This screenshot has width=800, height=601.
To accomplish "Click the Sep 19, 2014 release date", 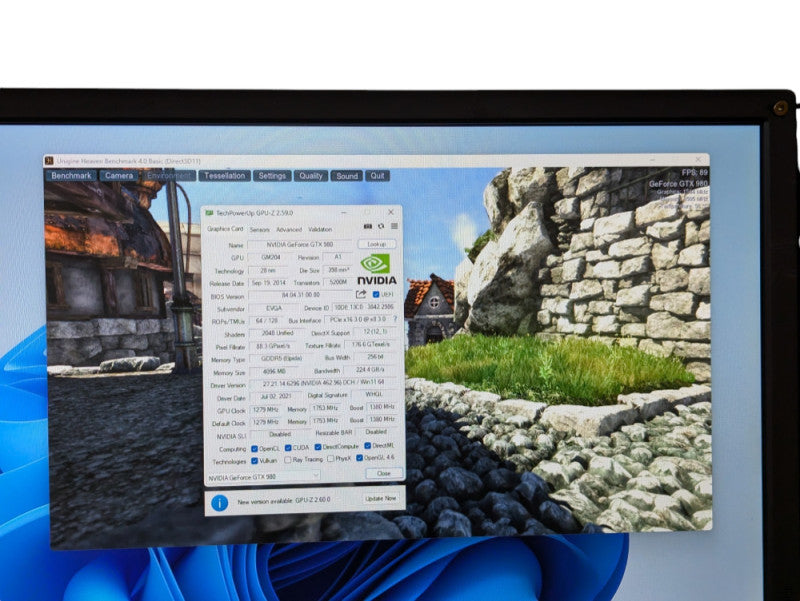I will click(x=268, y=282).
